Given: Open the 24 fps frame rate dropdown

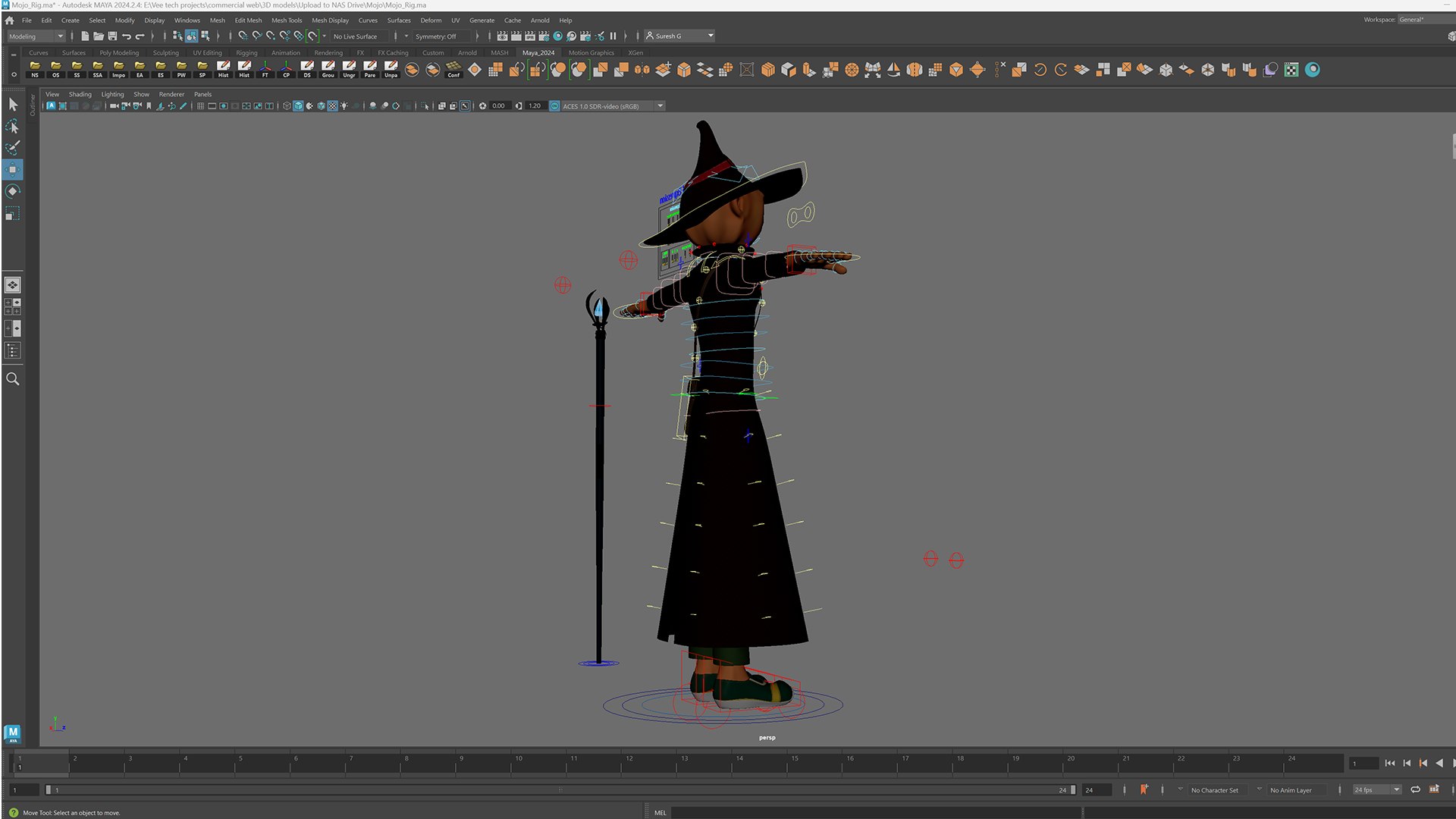Looking at the screenshot, I should [x=1377, y=789].
